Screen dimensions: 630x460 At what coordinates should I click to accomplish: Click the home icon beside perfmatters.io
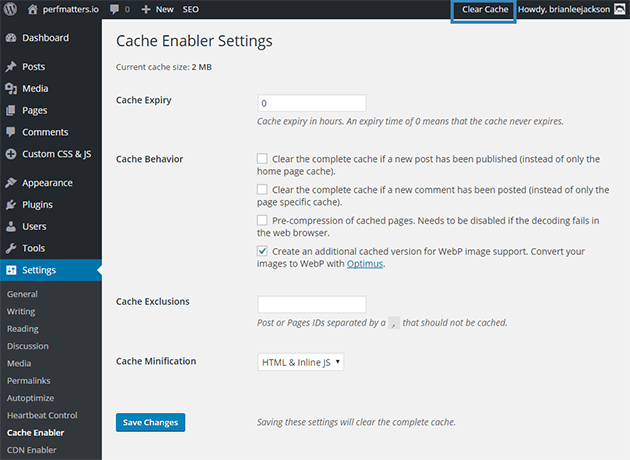click(x=33, y=9)
